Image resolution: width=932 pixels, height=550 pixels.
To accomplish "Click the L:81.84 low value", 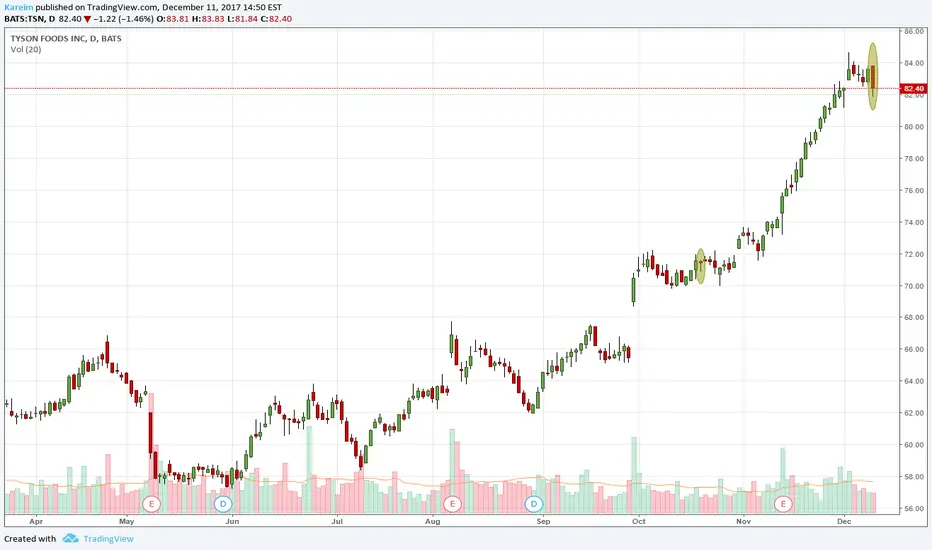I will pos(243,19).
